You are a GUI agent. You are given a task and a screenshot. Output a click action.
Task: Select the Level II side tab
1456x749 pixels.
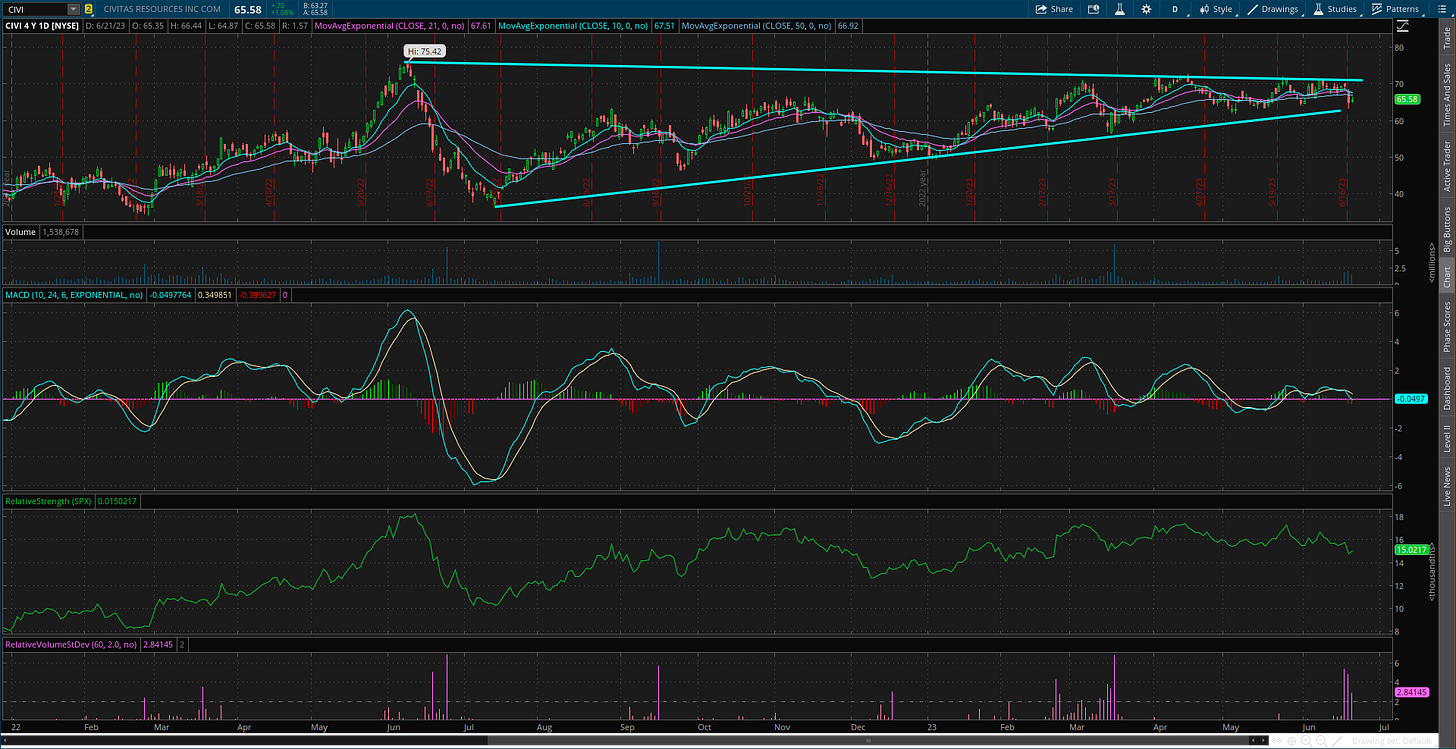tap(1446, 439)
